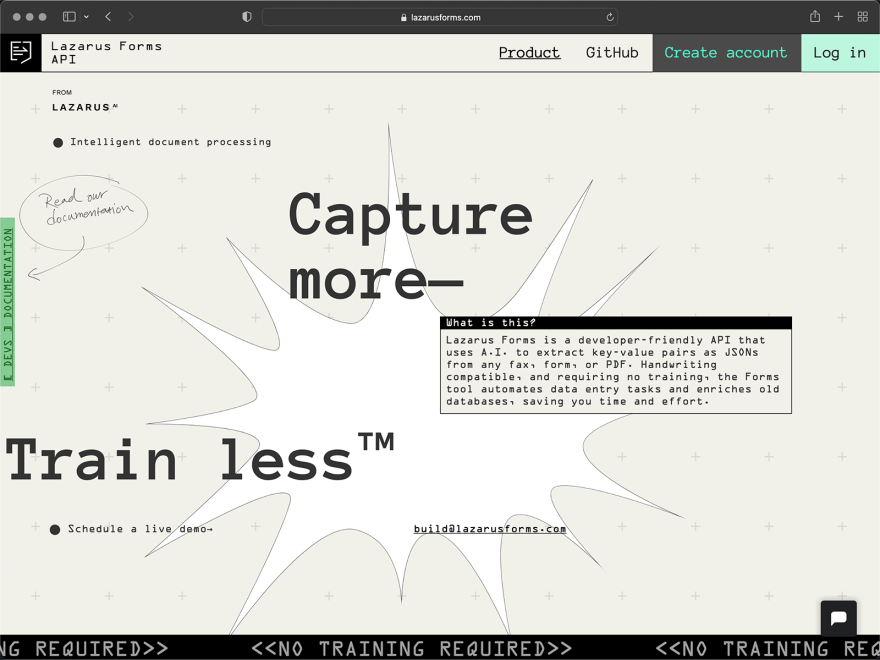Image resolution: width=880 pixels, height=660 pixels.
Task: Click the Create account button
Action: [x=726, y=53]
